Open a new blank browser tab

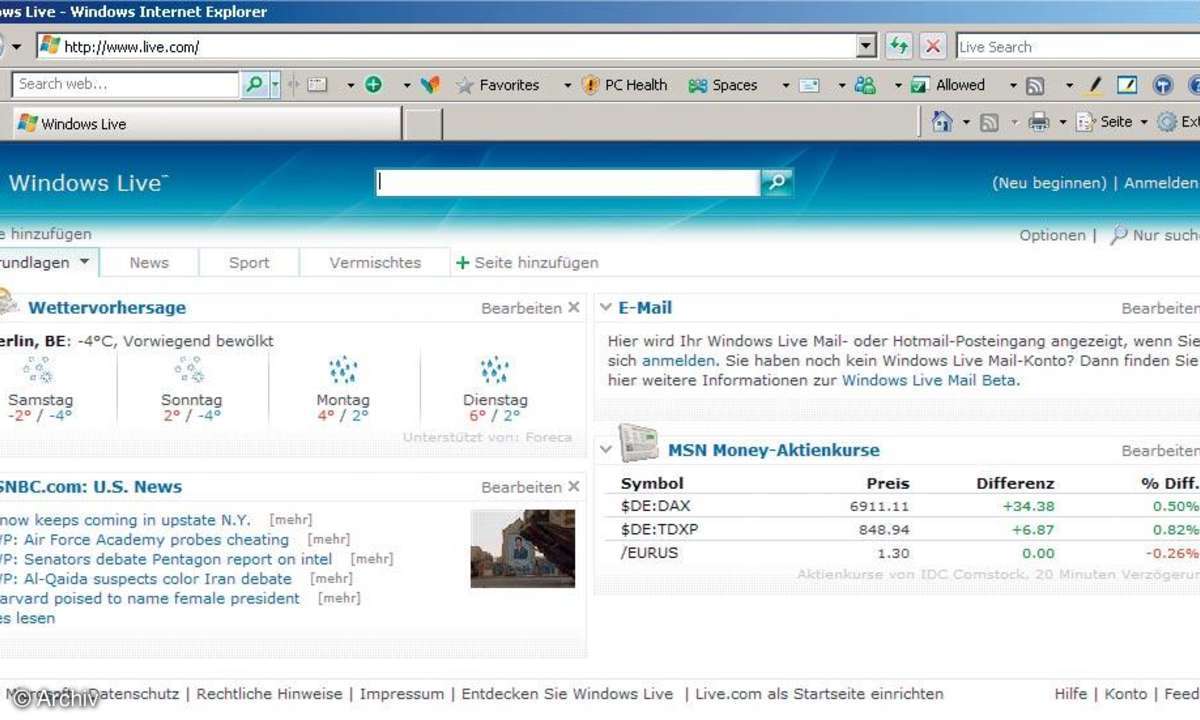tap(422, 124)
